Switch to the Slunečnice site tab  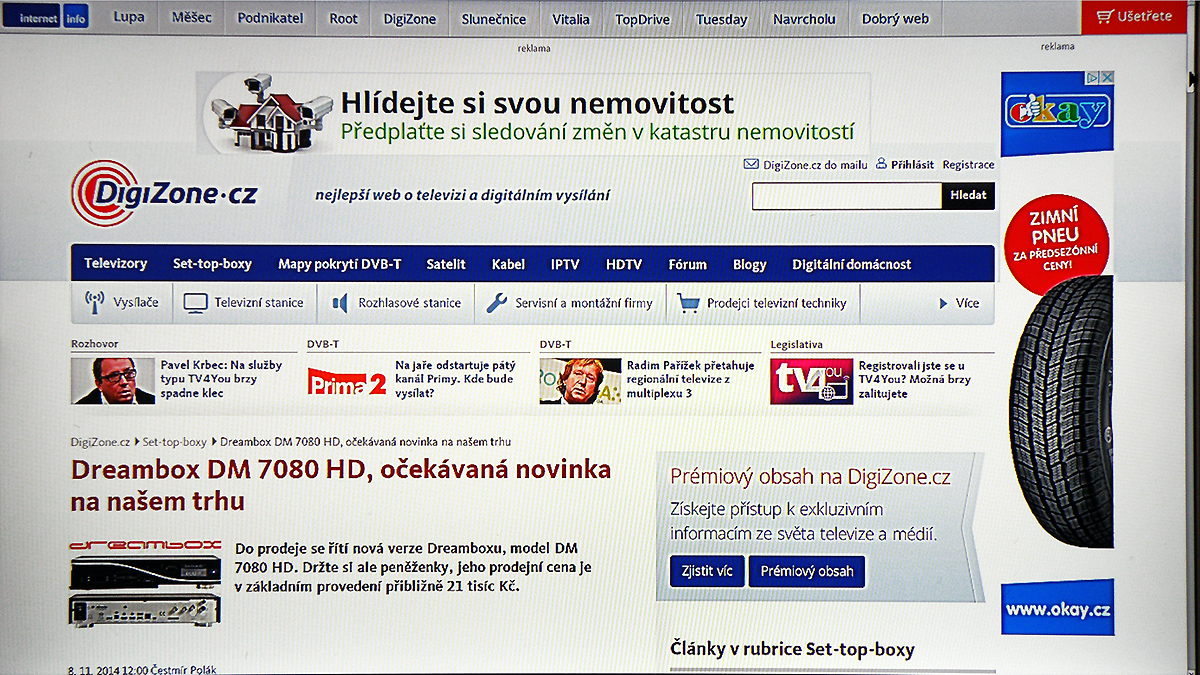(494, 18)
